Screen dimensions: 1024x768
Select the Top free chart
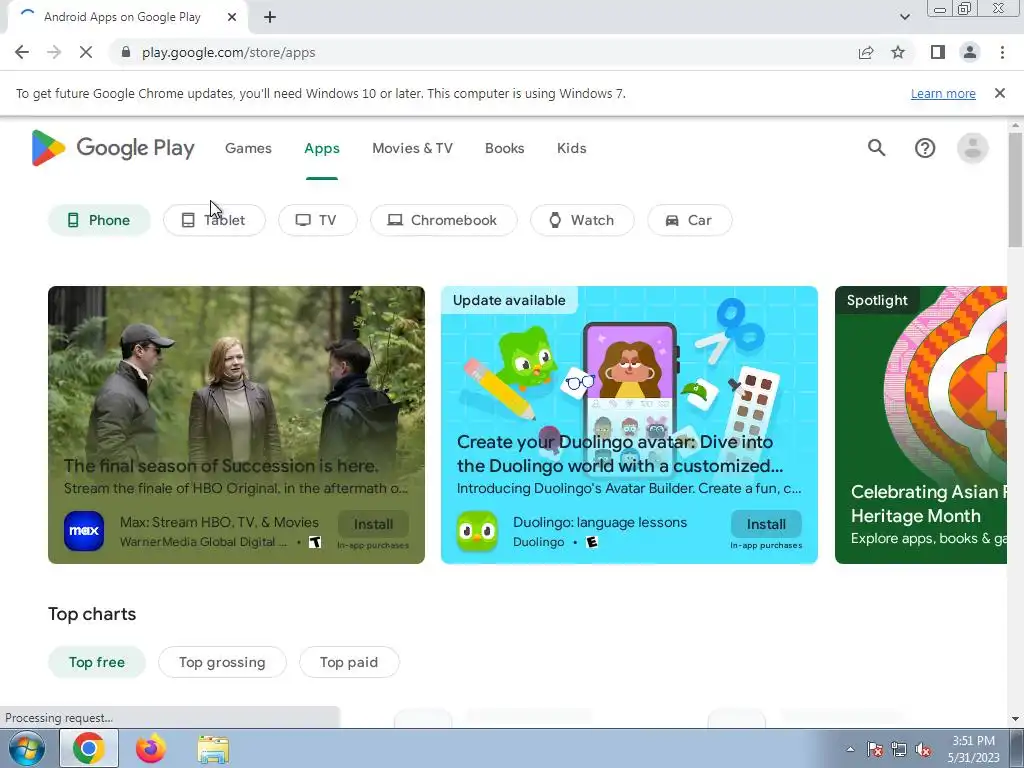(x=97, y=662)
